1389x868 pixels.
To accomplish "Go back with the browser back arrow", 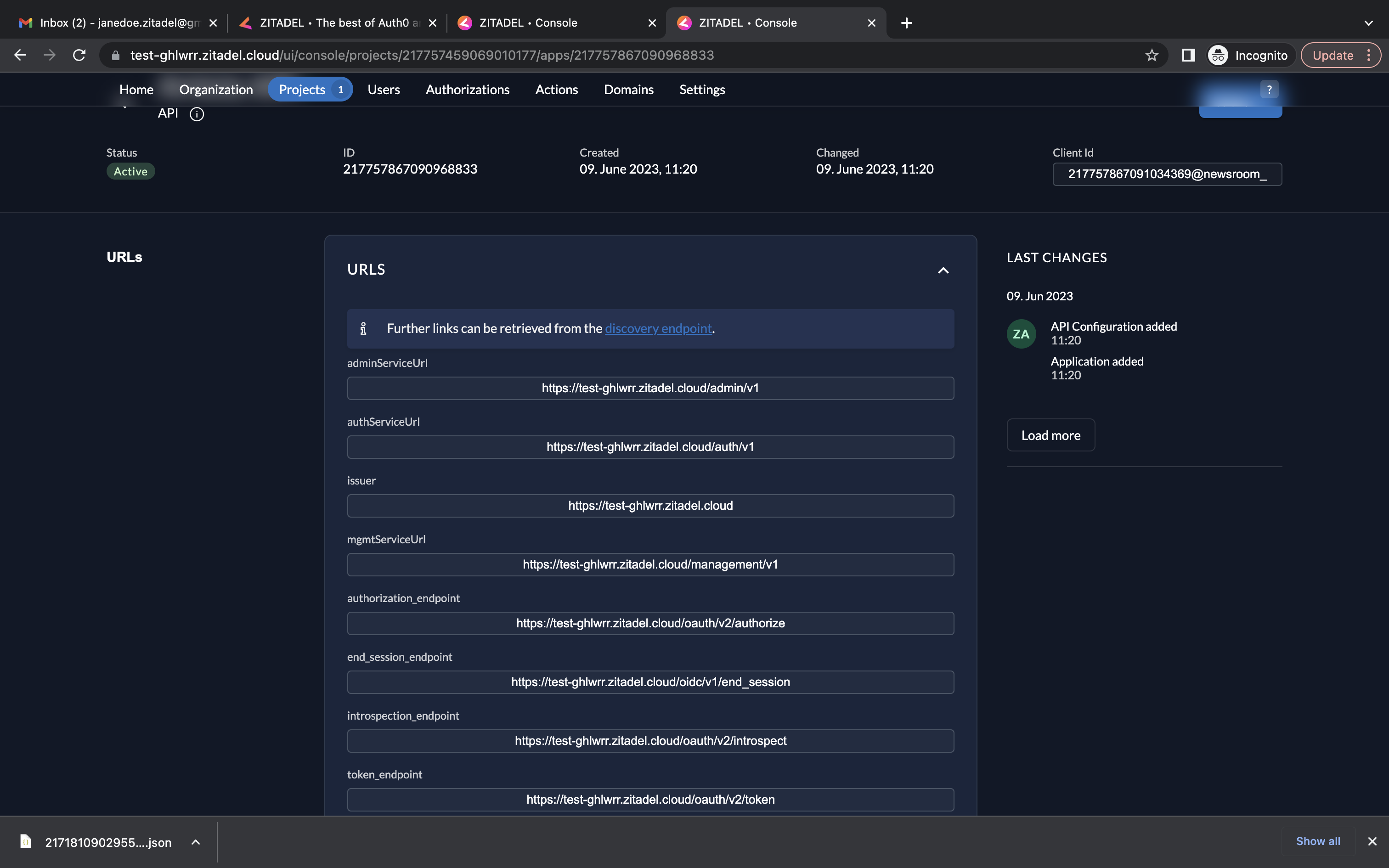I will point(20,55).
